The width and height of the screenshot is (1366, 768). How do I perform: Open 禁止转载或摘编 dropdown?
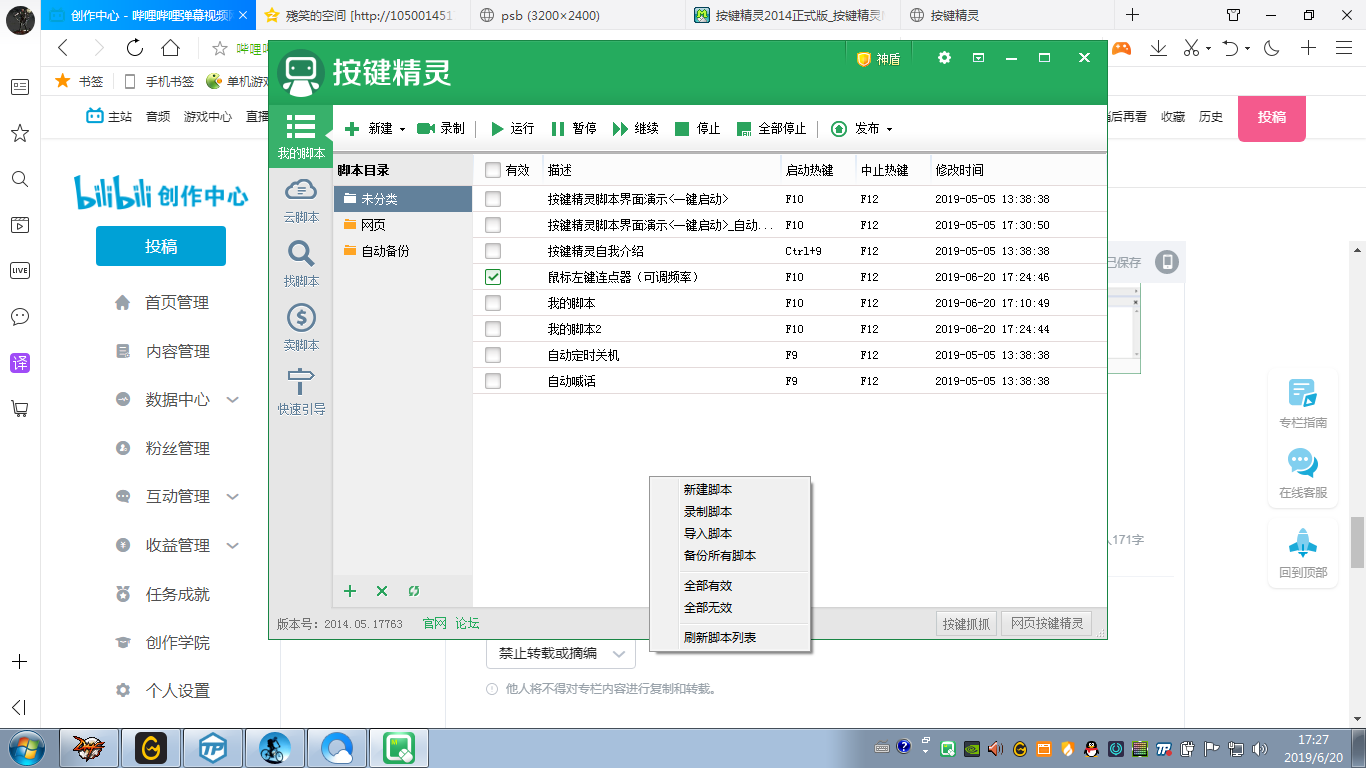point(561,653)
